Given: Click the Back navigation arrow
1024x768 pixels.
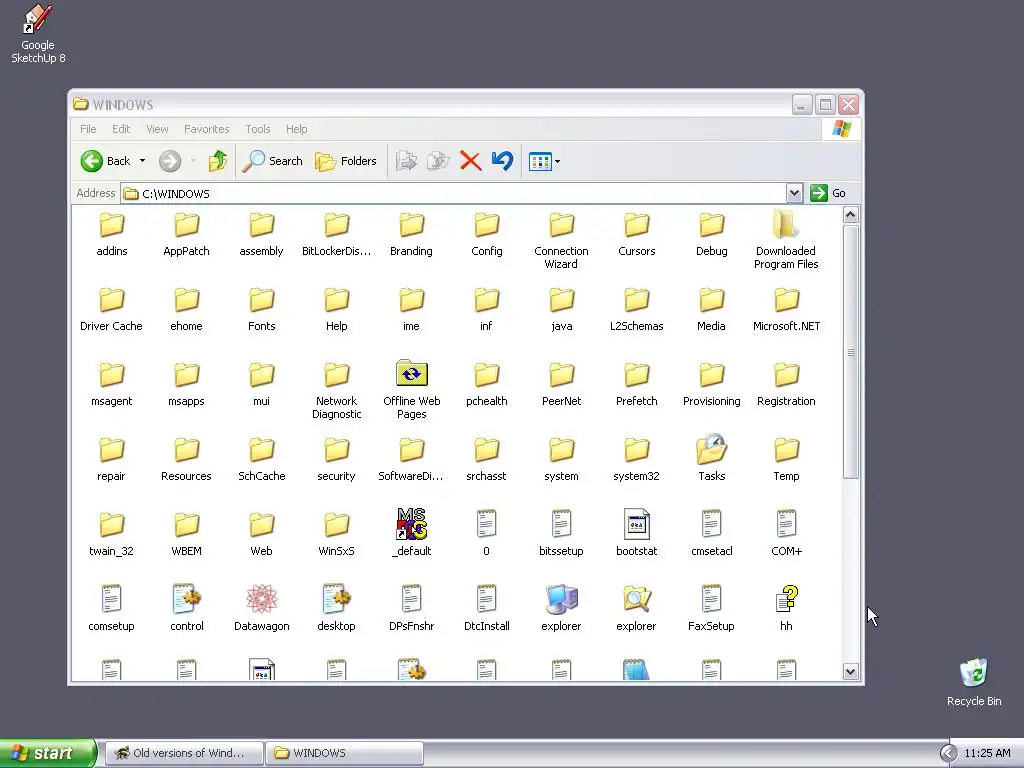Looking at the screenshot, I should click(92, 161).
